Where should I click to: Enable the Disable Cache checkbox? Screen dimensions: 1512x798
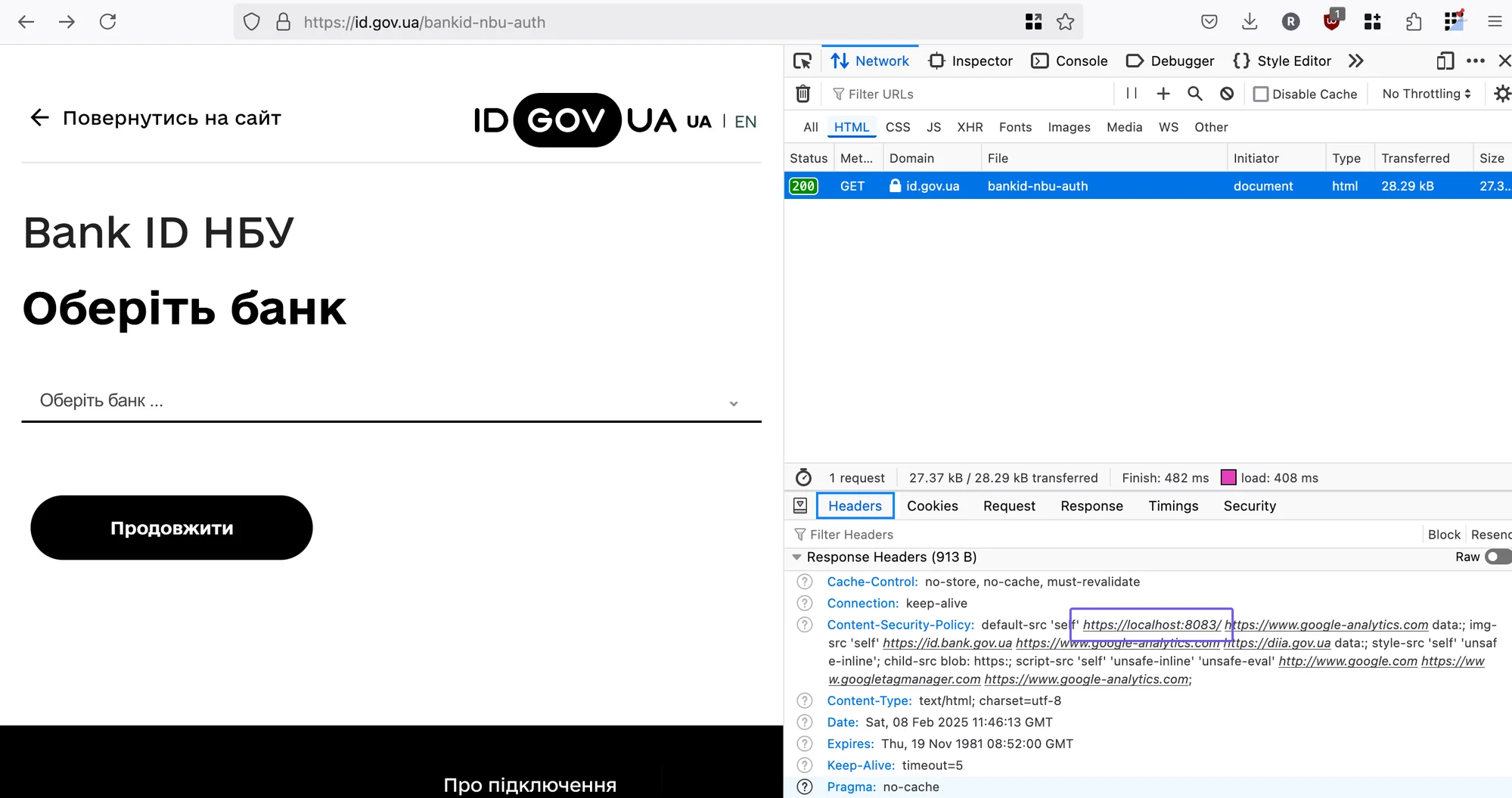coord(1261,95)
